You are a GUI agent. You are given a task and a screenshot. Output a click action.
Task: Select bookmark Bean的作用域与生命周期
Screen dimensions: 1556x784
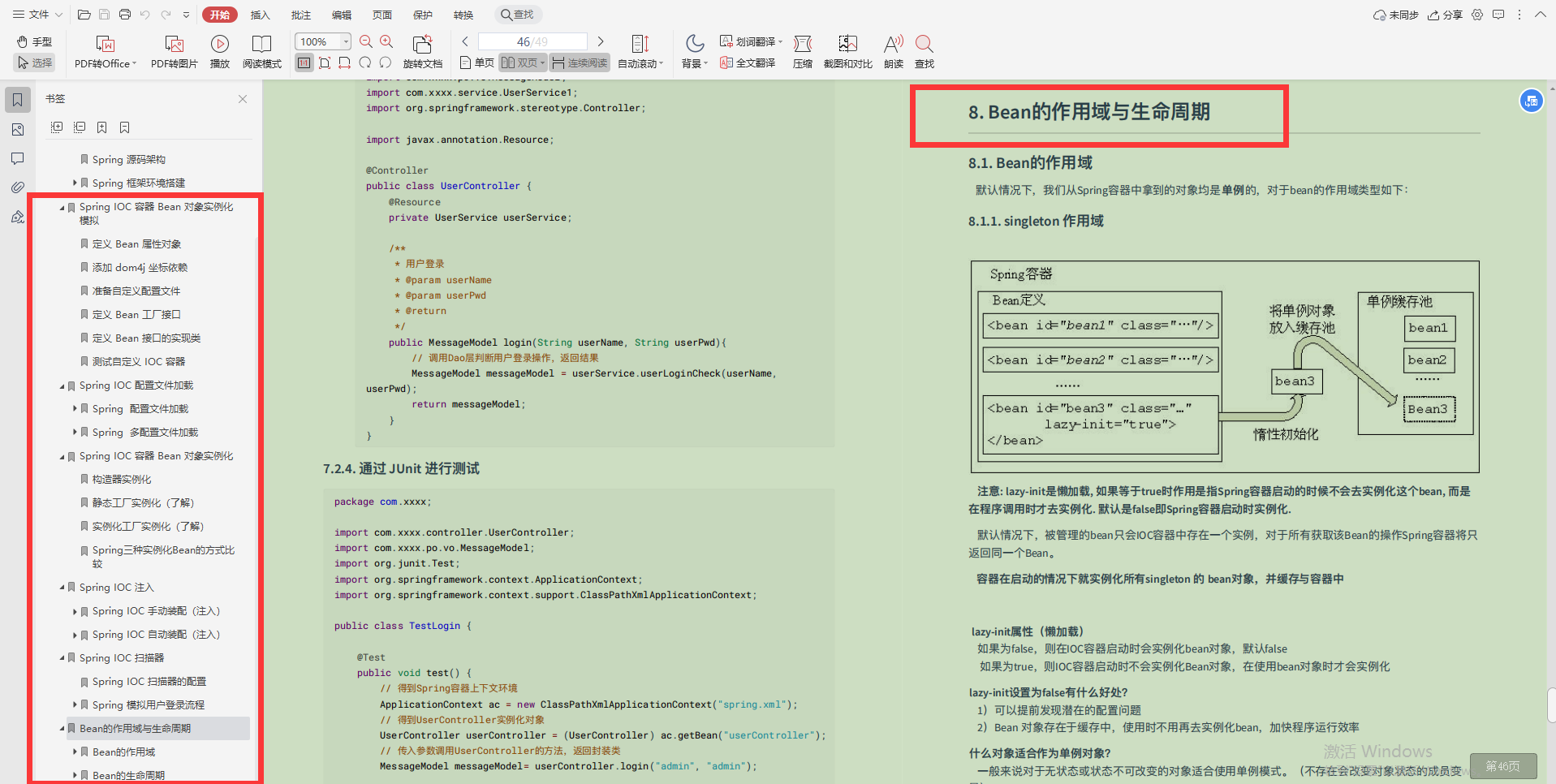click(135, 728)
